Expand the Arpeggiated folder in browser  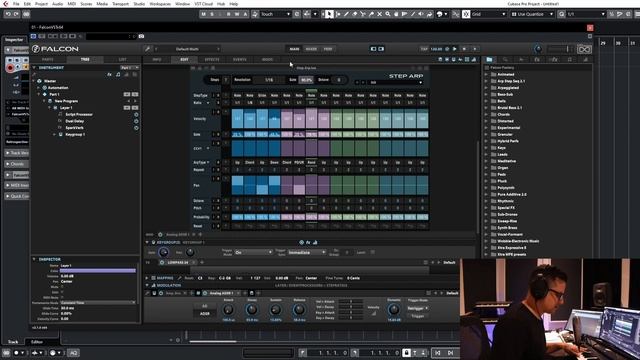pos(486,88)
